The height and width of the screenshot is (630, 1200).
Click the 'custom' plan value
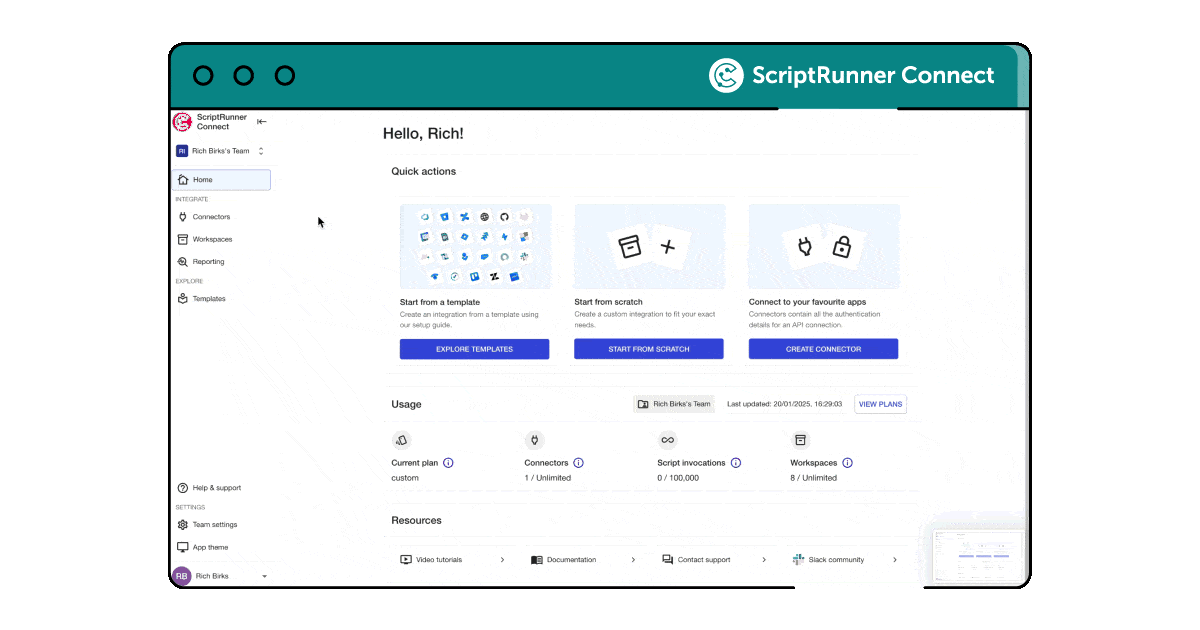pos(405,478)
